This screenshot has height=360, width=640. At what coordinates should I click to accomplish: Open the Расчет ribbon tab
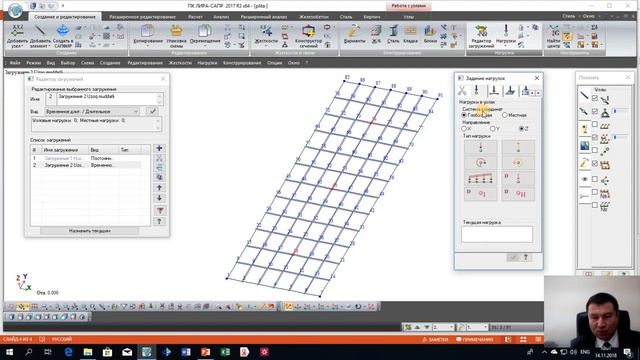click(195, 17)
